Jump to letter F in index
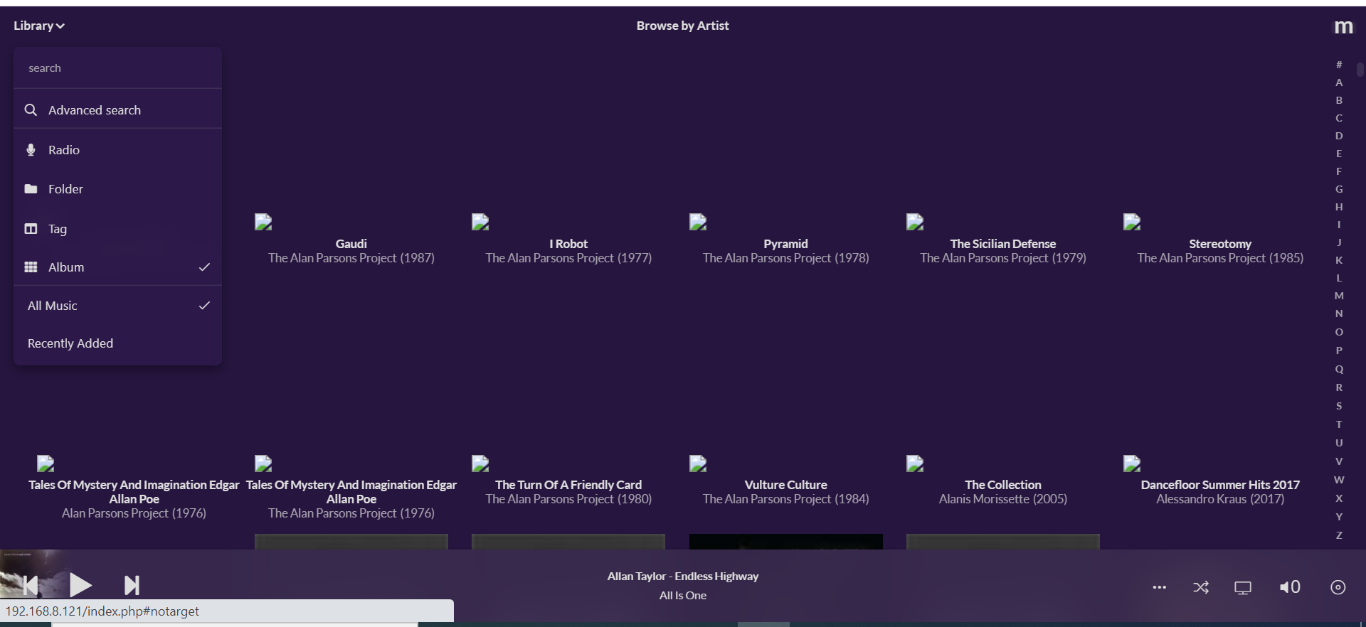Screen dimensions: 1366x627 pos(1339,172)
